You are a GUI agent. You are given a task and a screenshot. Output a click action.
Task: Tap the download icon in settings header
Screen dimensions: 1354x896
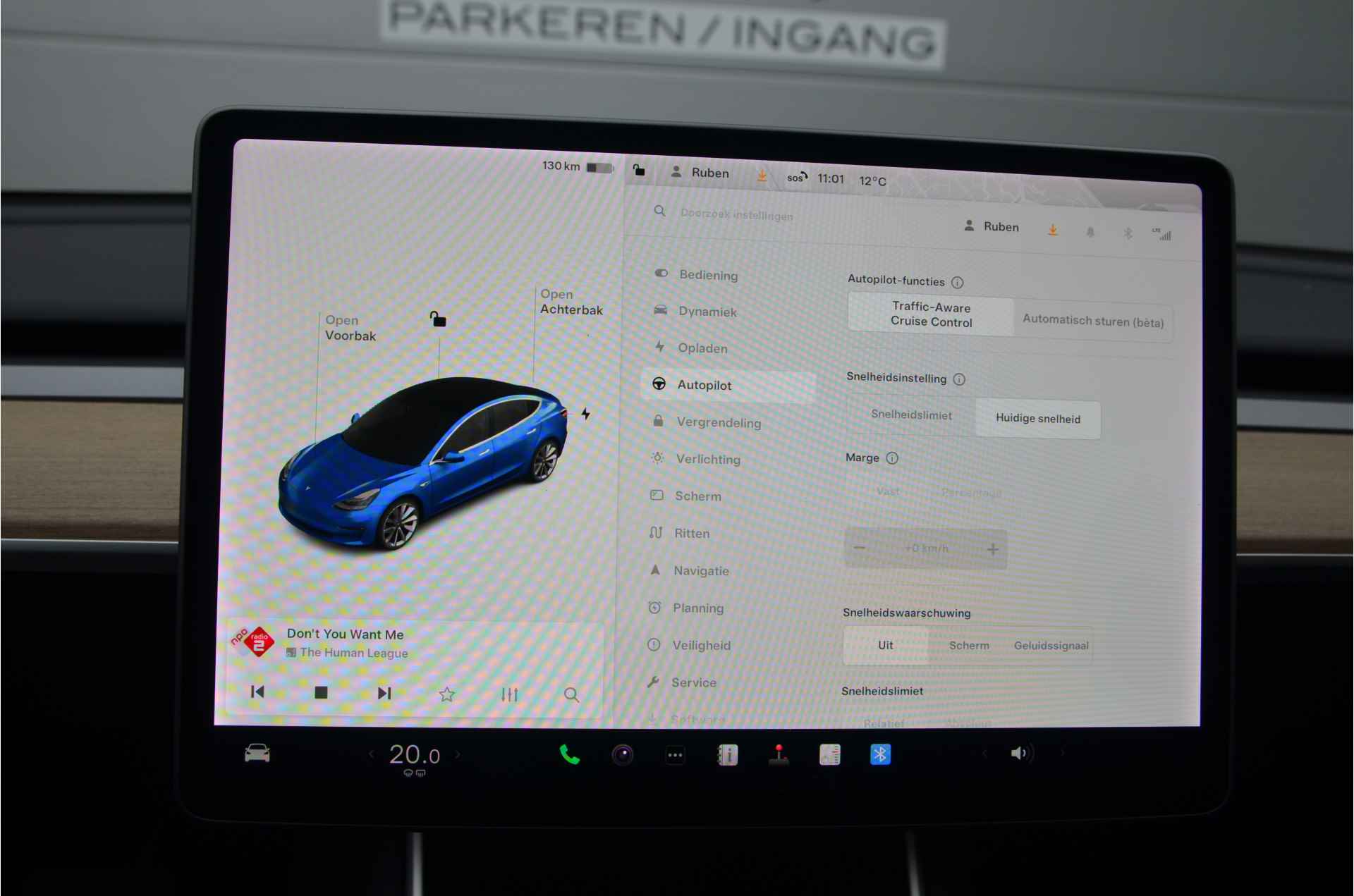[1052, 230]
